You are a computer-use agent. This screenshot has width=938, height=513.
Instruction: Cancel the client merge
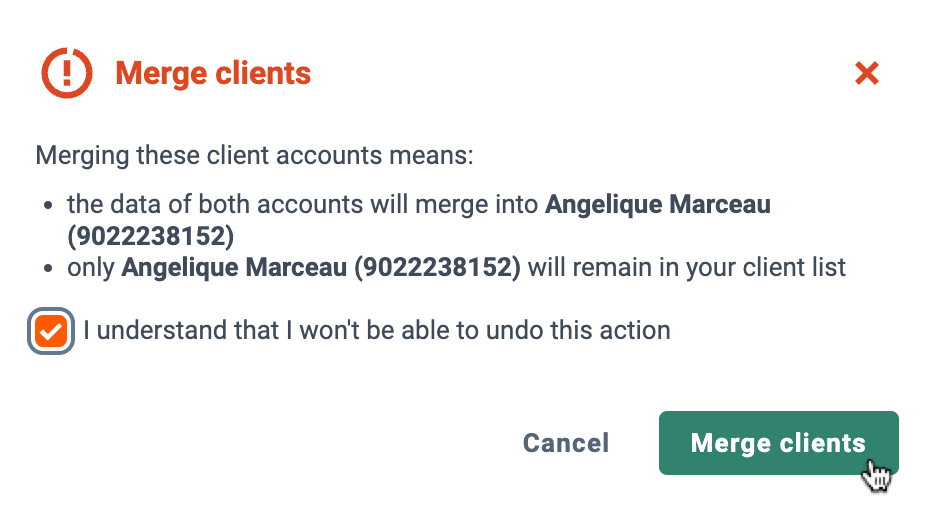point(566,443)
